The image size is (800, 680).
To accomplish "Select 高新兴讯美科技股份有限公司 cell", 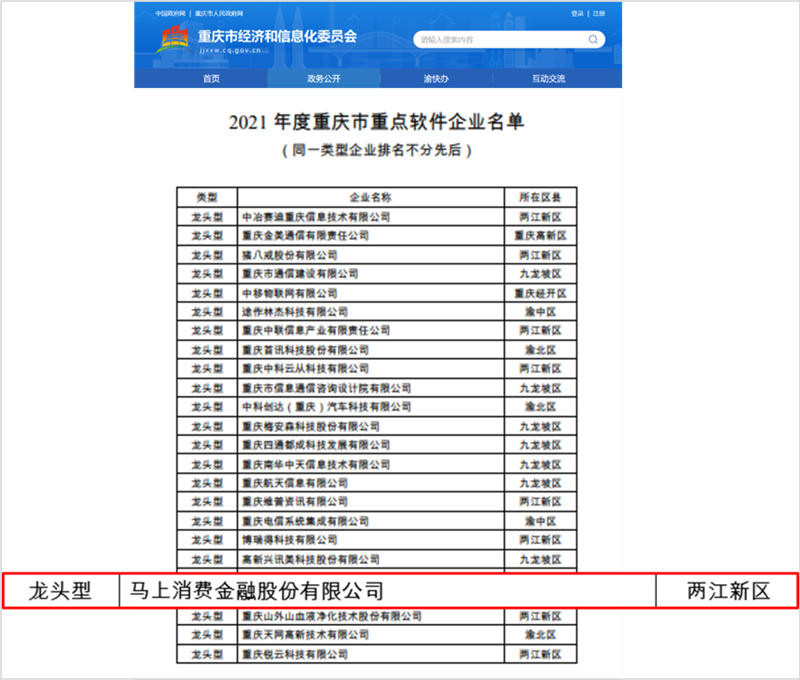I will coord(371,560).
